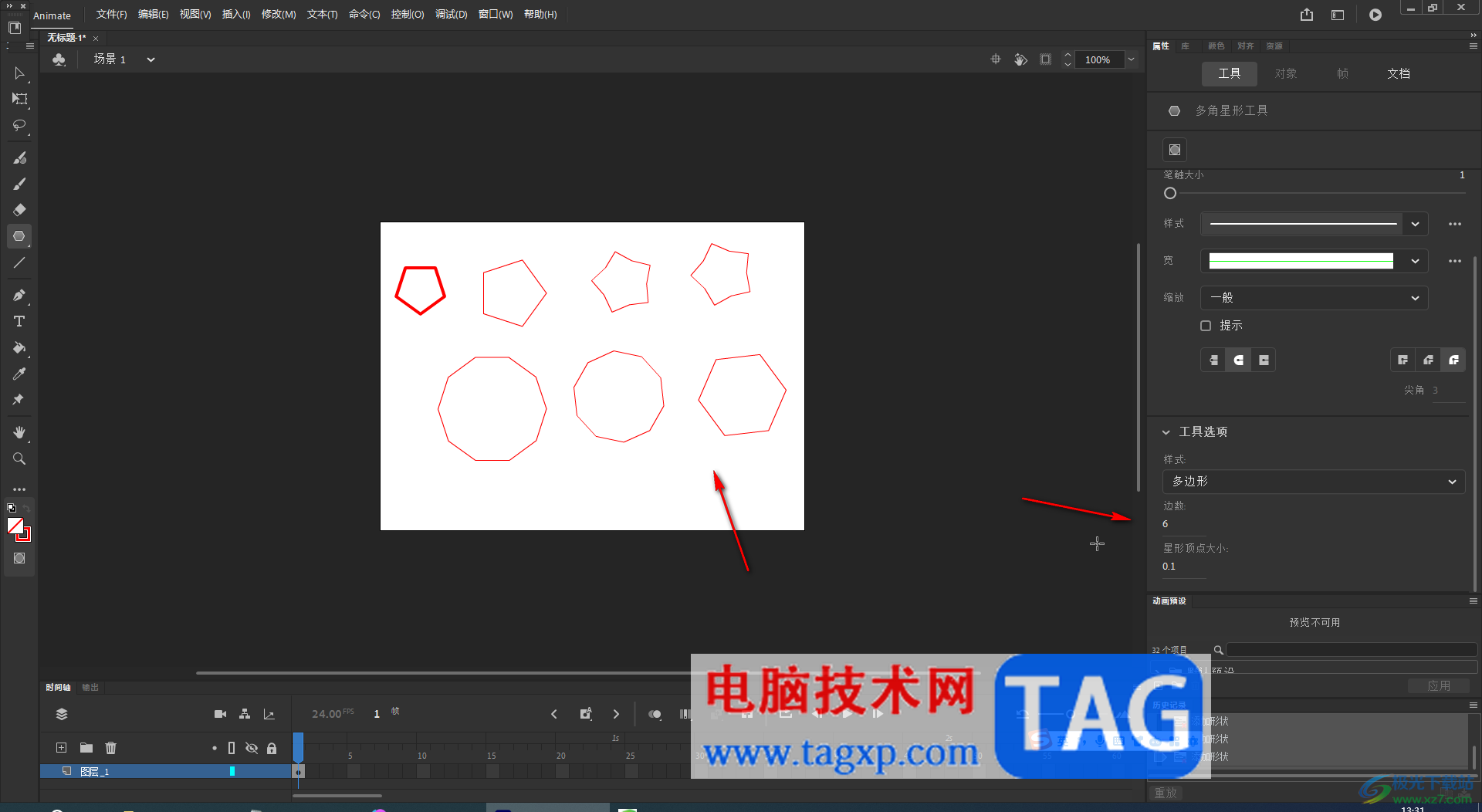Click the 重放 replay button
Image resolution: width=1482 pixels, height=812 pixels.
1166,793
